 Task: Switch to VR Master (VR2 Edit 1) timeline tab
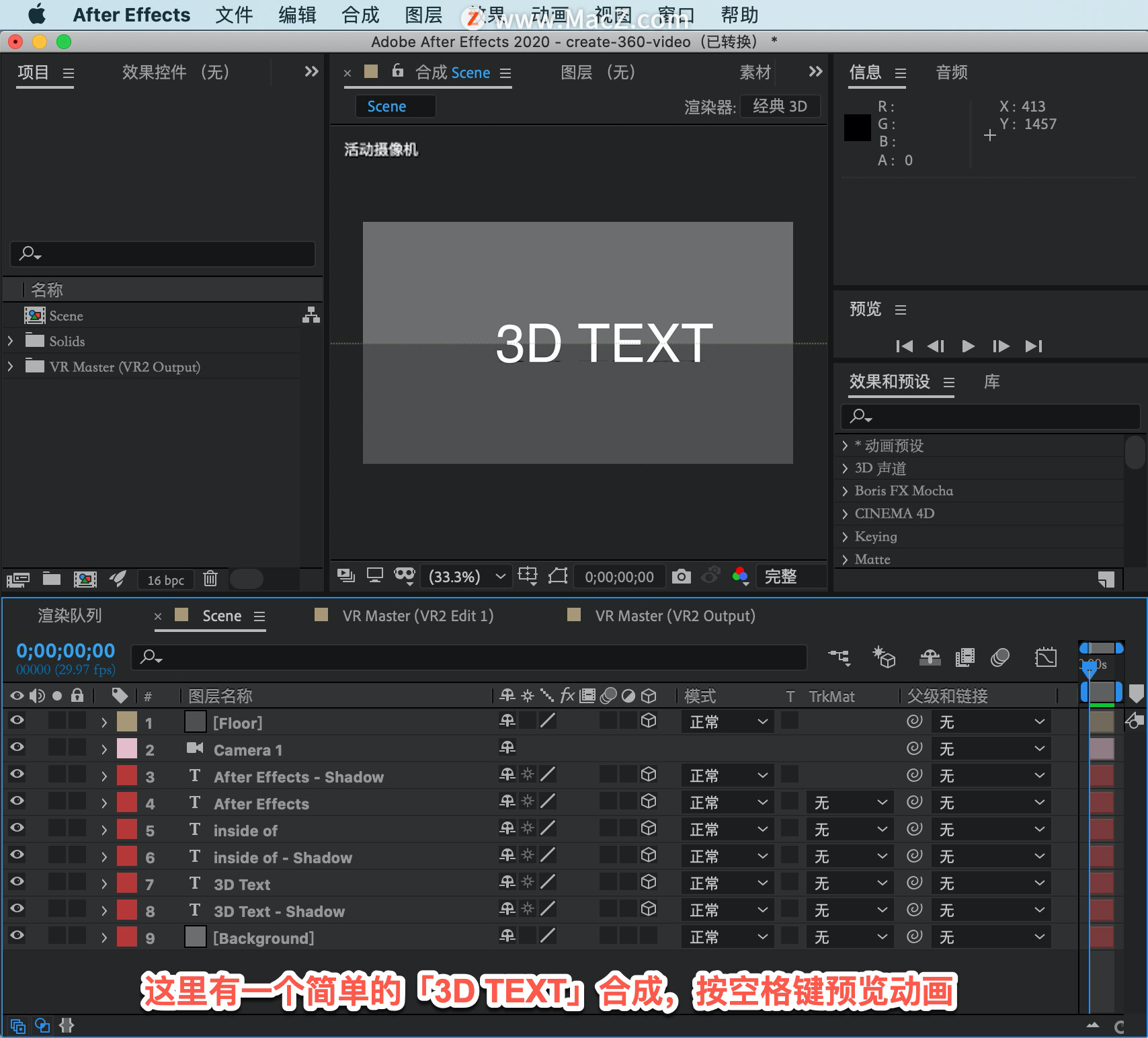[x=417, y=616]
